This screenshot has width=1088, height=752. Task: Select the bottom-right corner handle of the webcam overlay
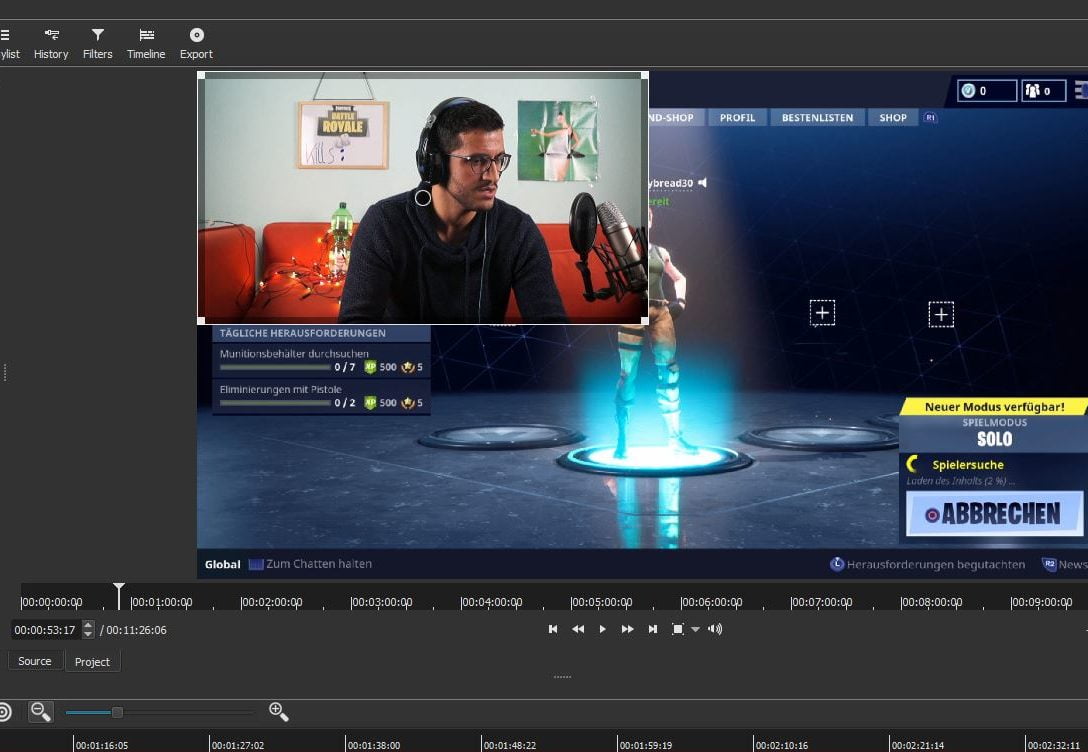tap(645, 321)
